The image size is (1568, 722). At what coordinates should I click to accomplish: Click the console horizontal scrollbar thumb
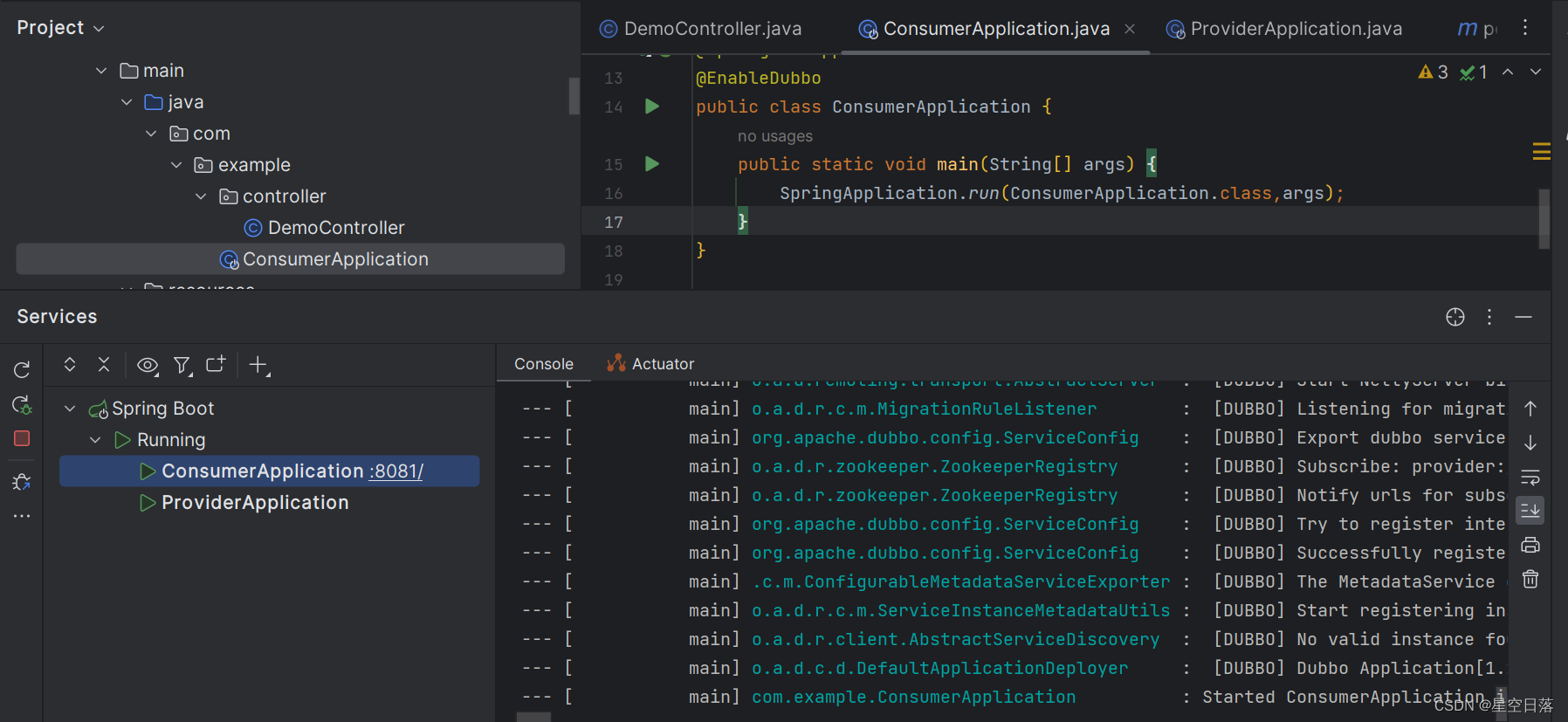pyautogui.click(x=533, y=717)
